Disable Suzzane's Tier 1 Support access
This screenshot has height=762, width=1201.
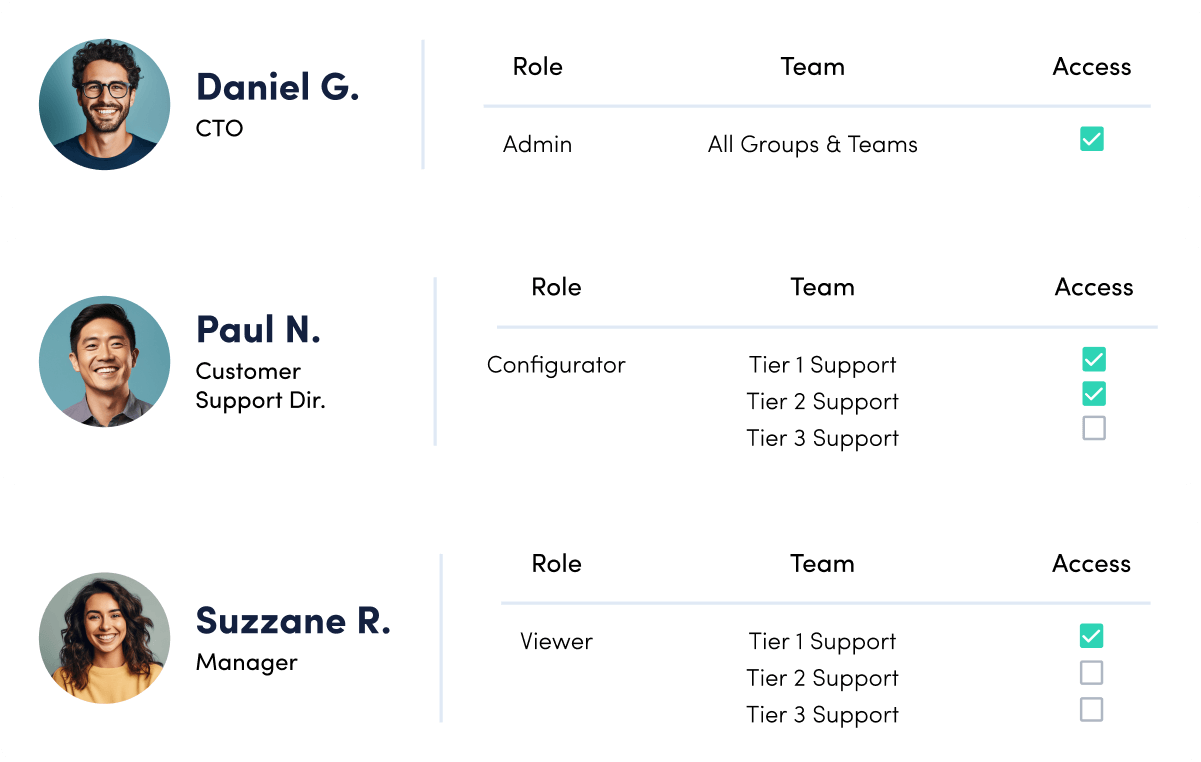point(1091,636)
